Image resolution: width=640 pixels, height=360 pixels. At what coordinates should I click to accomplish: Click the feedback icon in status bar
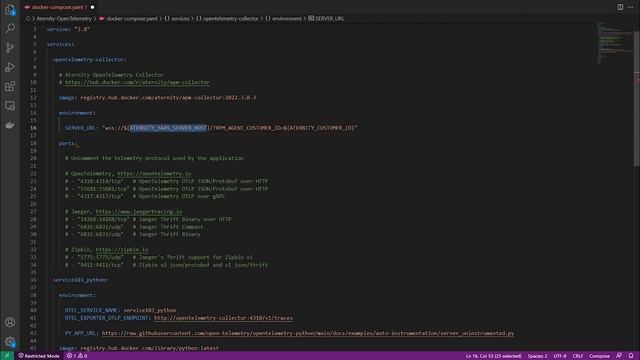(x=619, y=356)
